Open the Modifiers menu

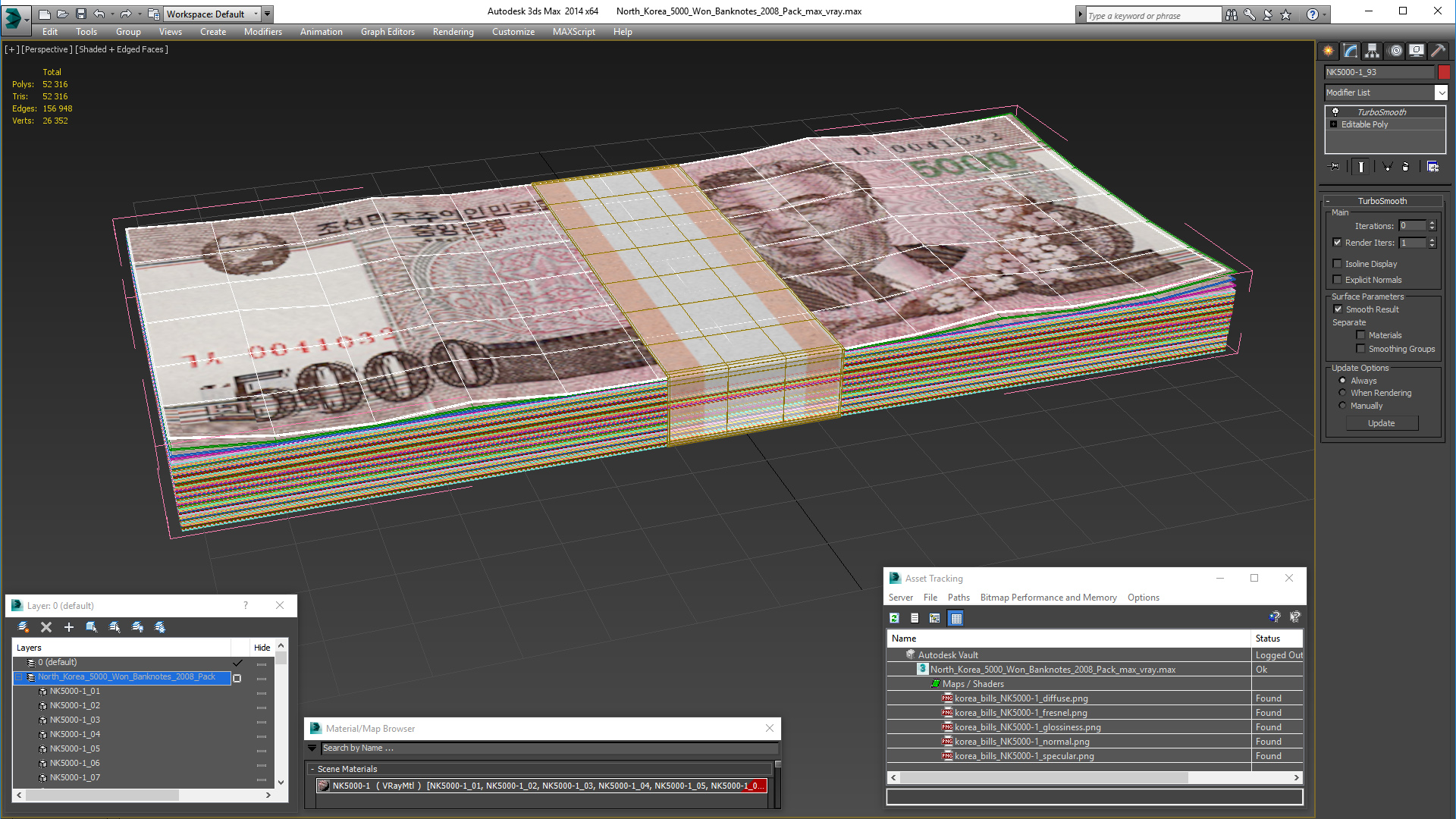tap(263, 32)
